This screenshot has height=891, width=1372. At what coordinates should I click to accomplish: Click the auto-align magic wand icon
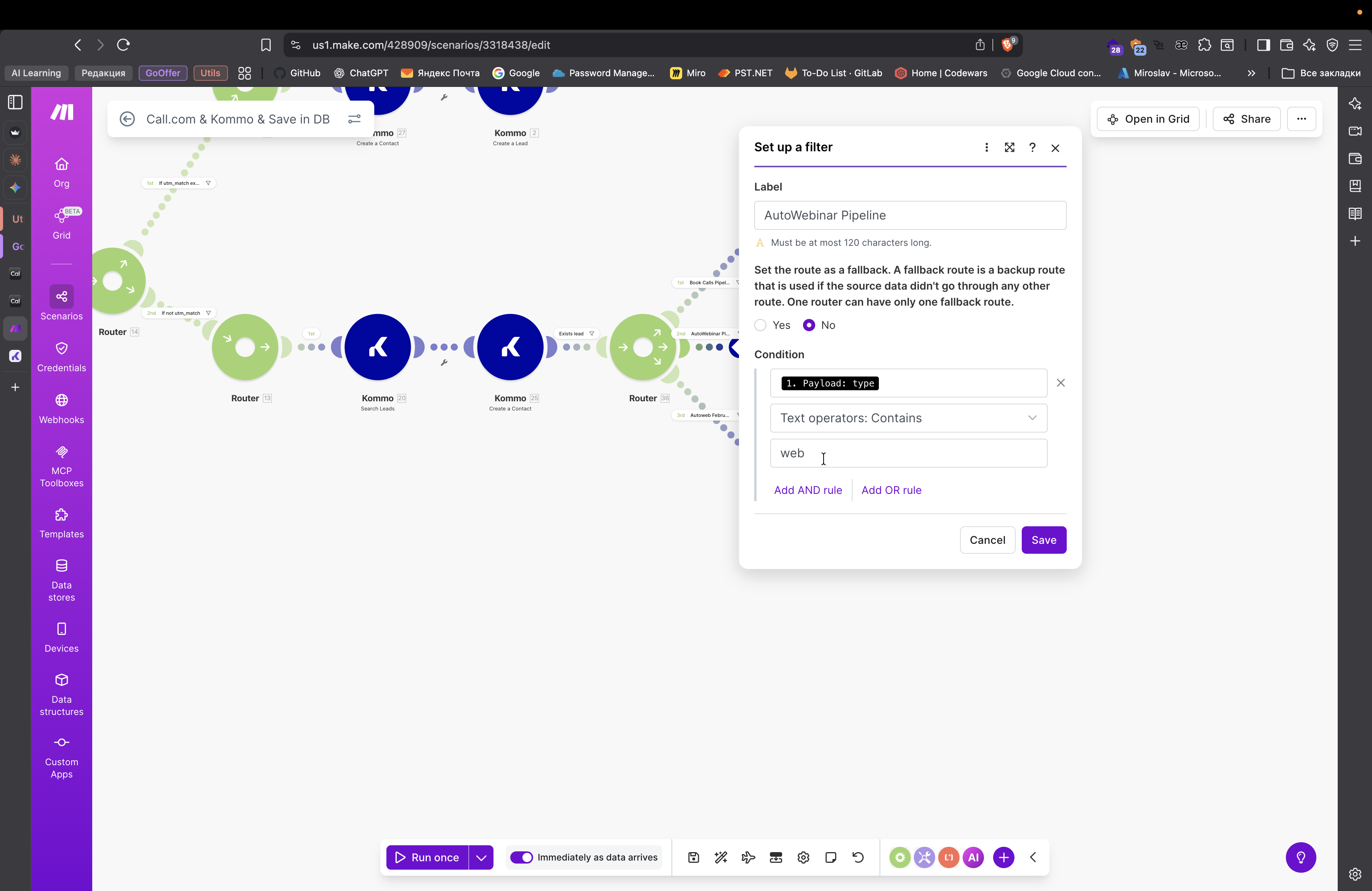point(721,857)
